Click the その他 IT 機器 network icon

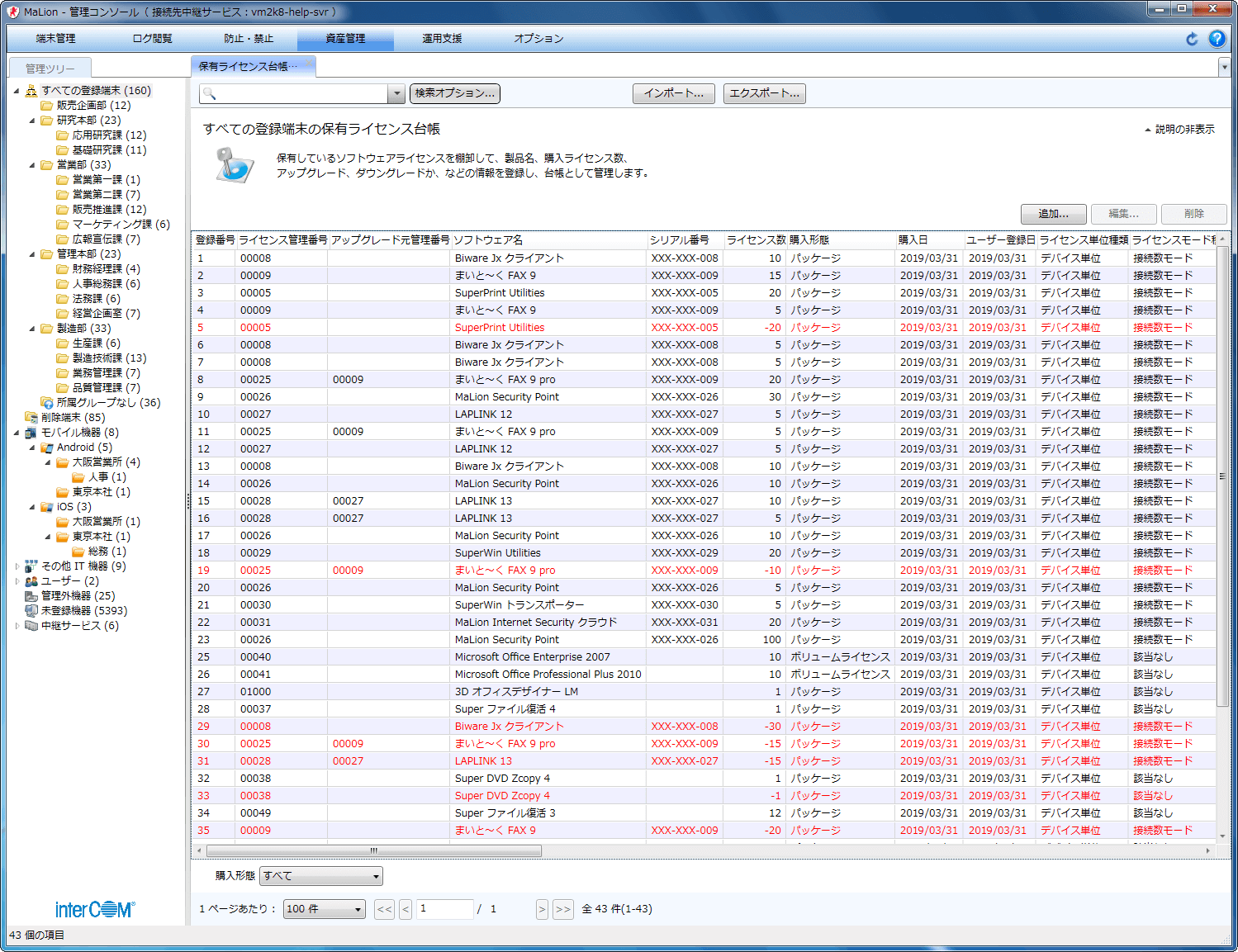tap(31, 566)
